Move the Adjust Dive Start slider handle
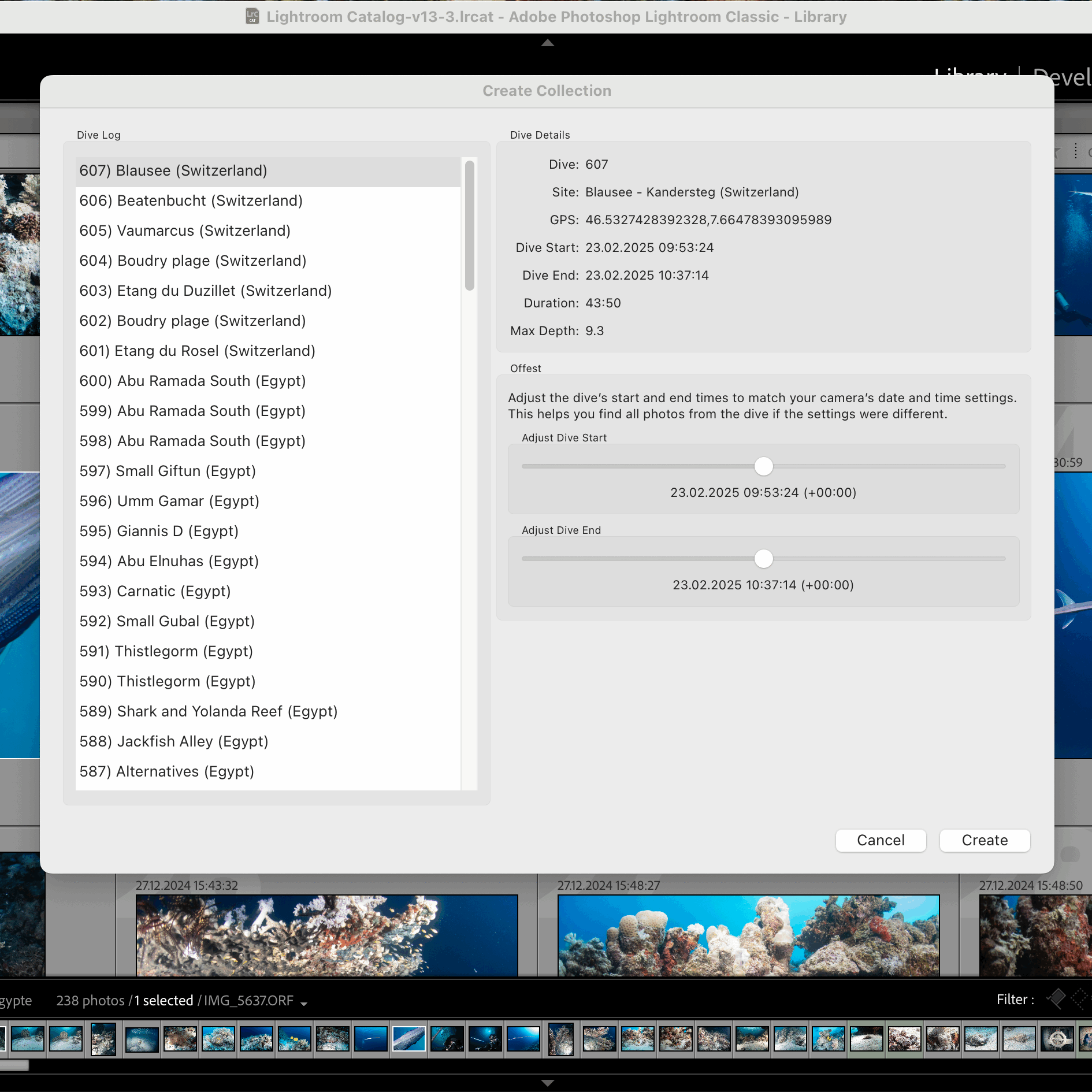Screen dimensions: 1092x1092 point(763,466)
